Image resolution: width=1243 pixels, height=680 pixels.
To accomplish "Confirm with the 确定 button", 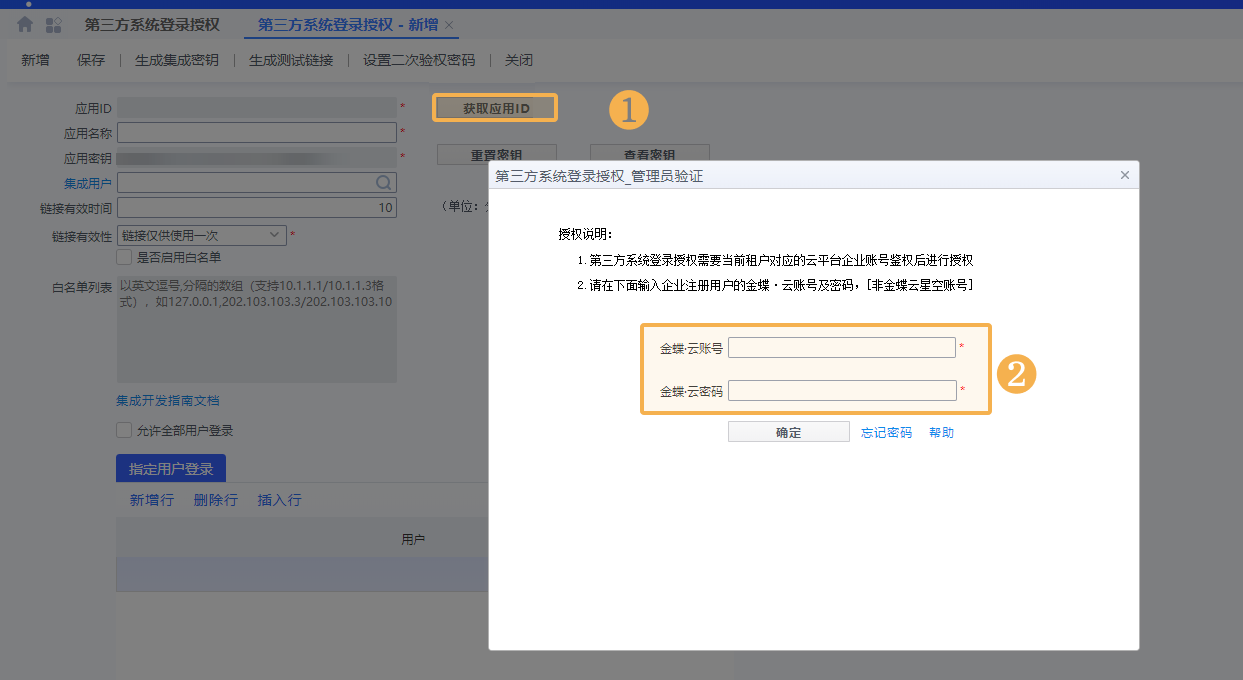I will point(788,432).
